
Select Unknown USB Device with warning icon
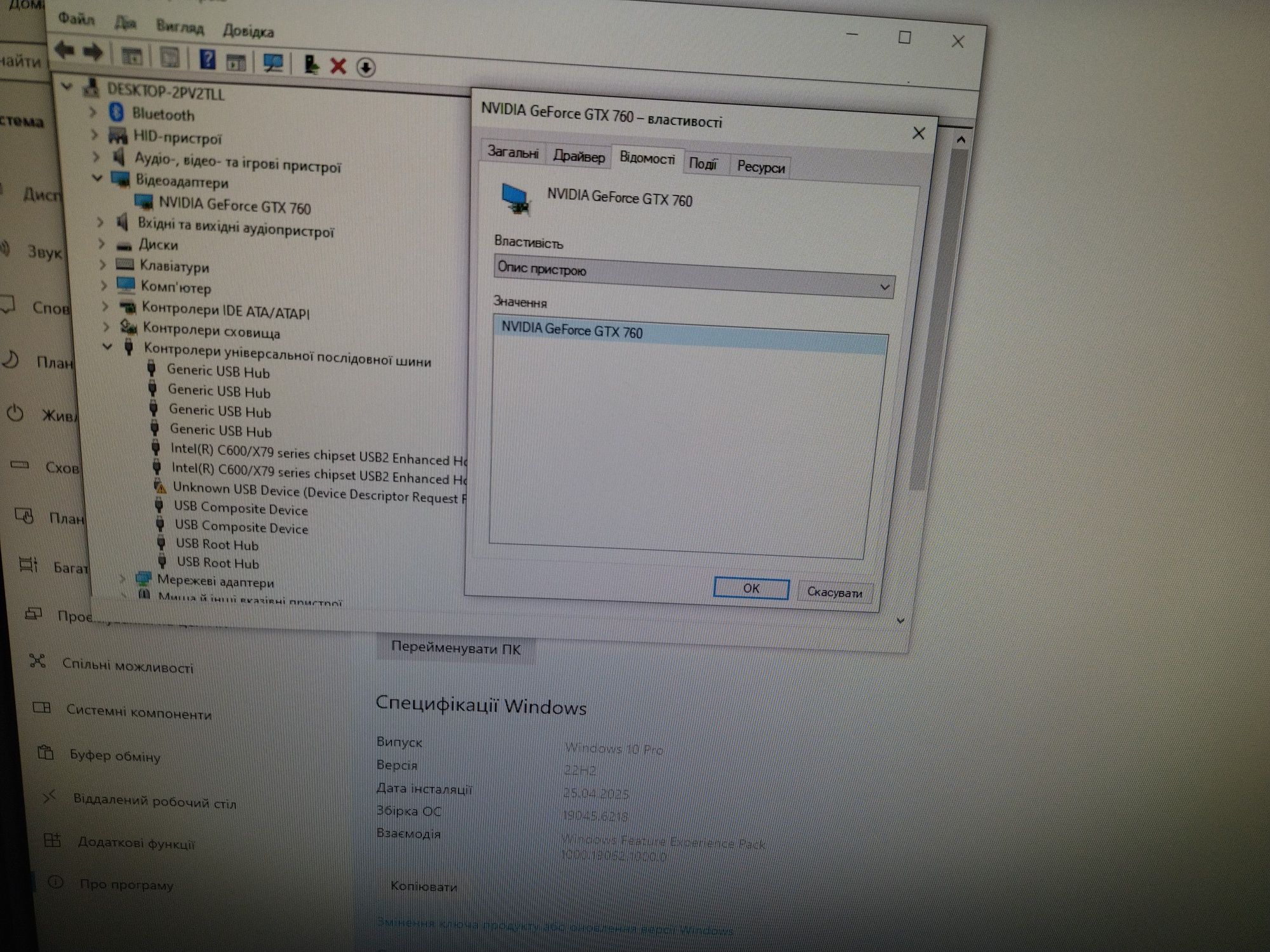tap(319, 493)
